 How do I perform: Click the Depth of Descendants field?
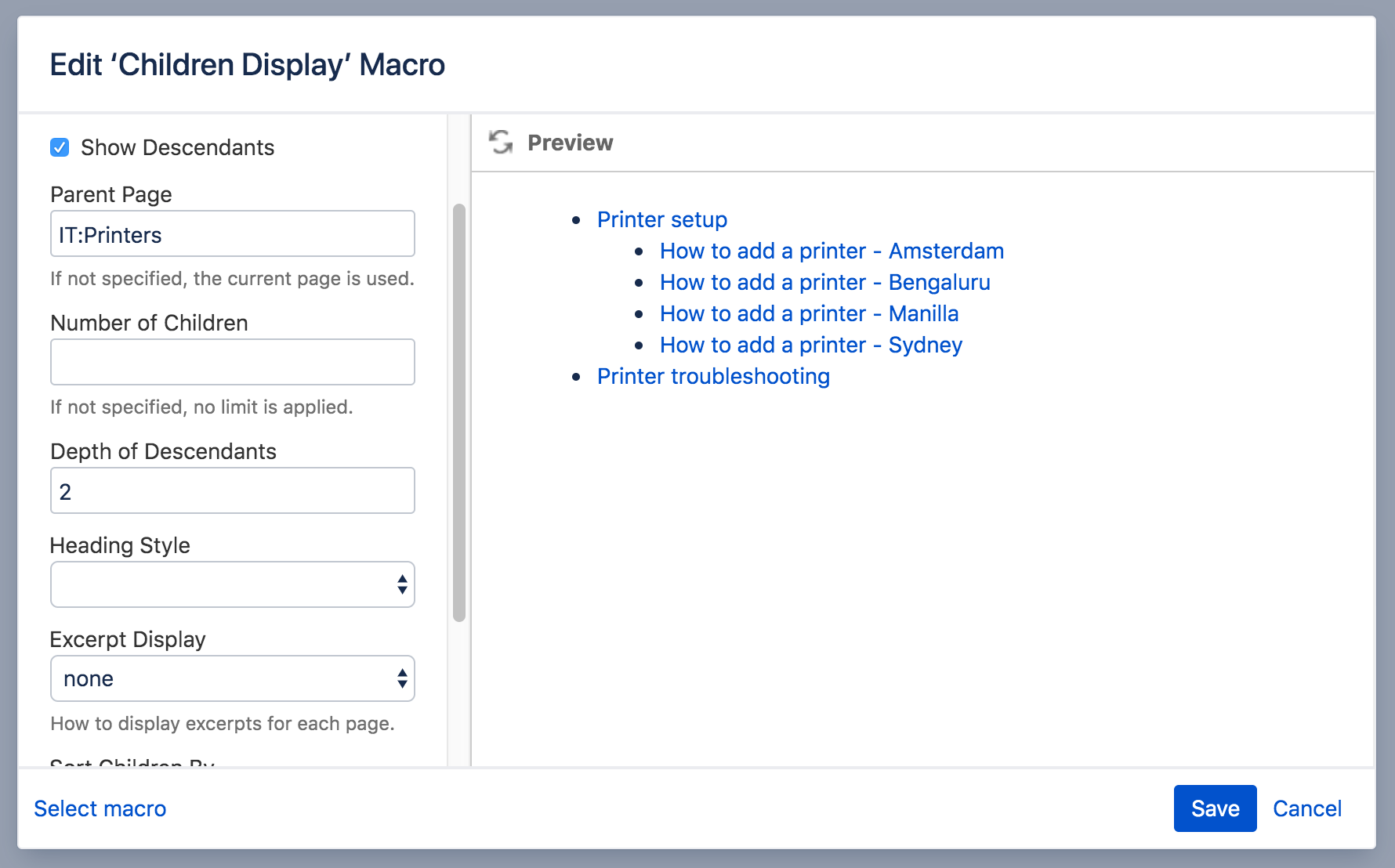click(x=232, y=491)
